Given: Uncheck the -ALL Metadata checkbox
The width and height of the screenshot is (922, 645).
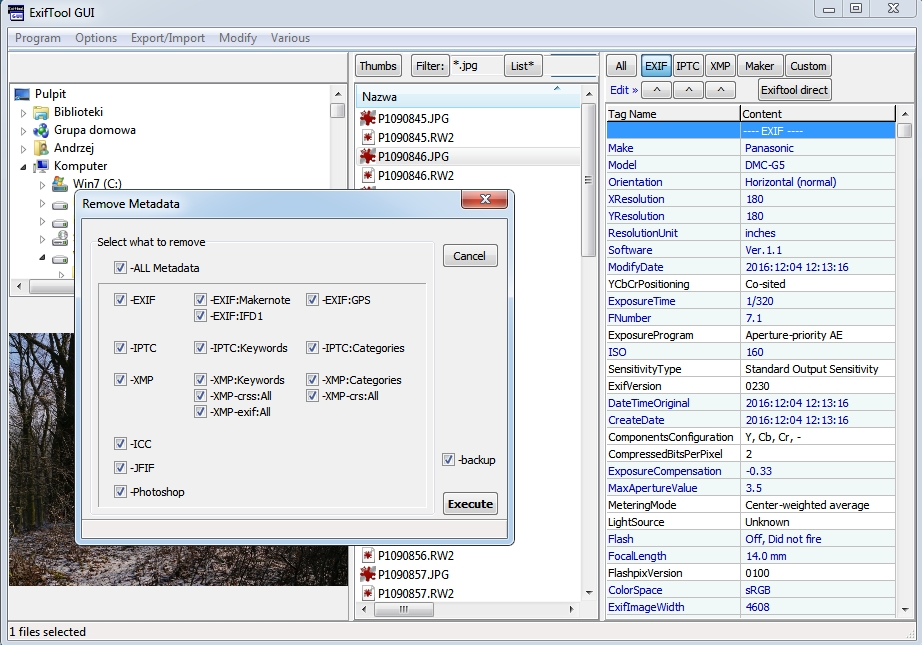Looking at the screenshot, I should pos(120,268).
